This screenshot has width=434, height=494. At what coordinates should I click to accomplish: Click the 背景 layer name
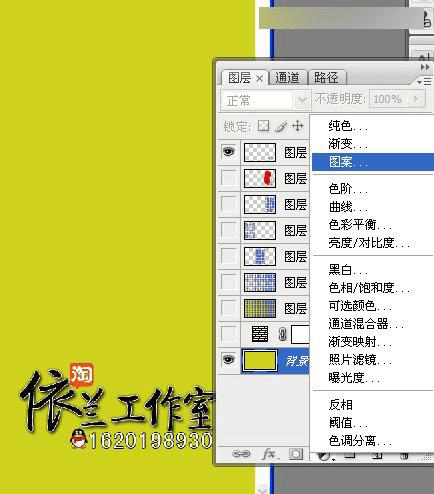(297, 361)
